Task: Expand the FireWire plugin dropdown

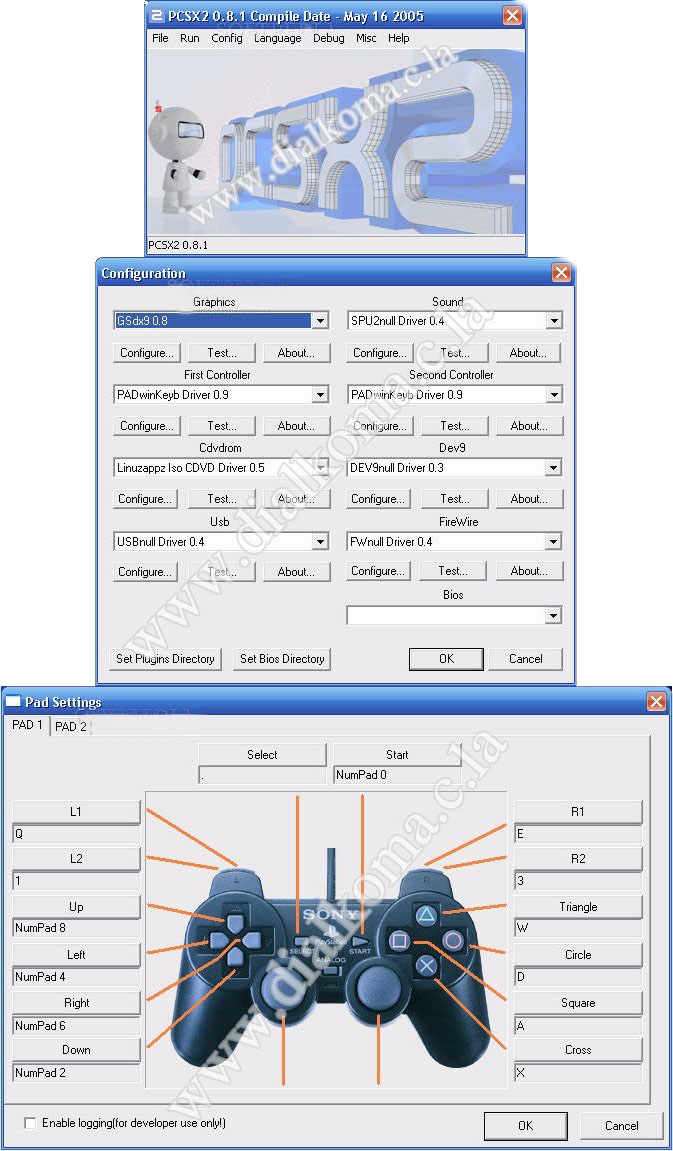Action: (554, 542)
